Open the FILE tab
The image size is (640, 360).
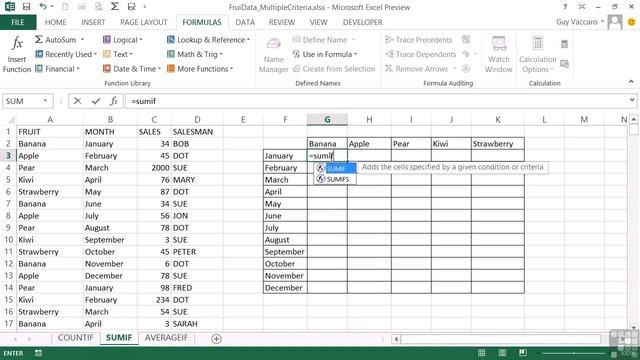tap(18, 22)
